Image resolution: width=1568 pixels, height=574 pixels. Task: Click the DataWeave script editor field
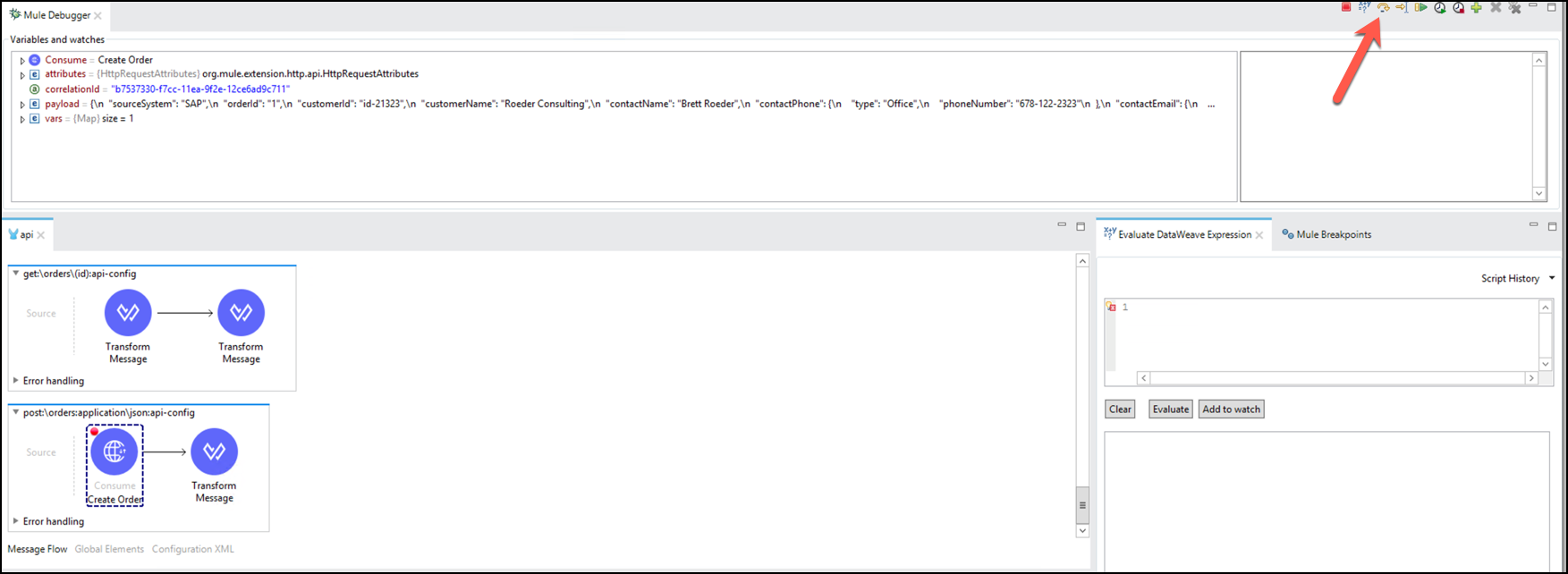point(1328,334)
